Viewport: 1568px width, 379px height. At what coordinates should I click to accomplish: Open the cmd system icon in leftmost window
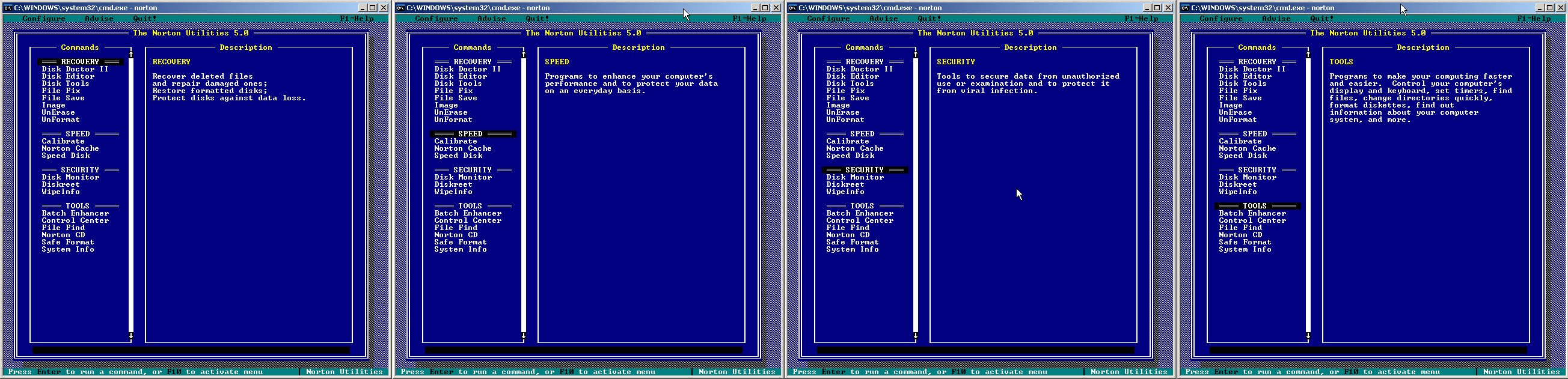[8, 8]
